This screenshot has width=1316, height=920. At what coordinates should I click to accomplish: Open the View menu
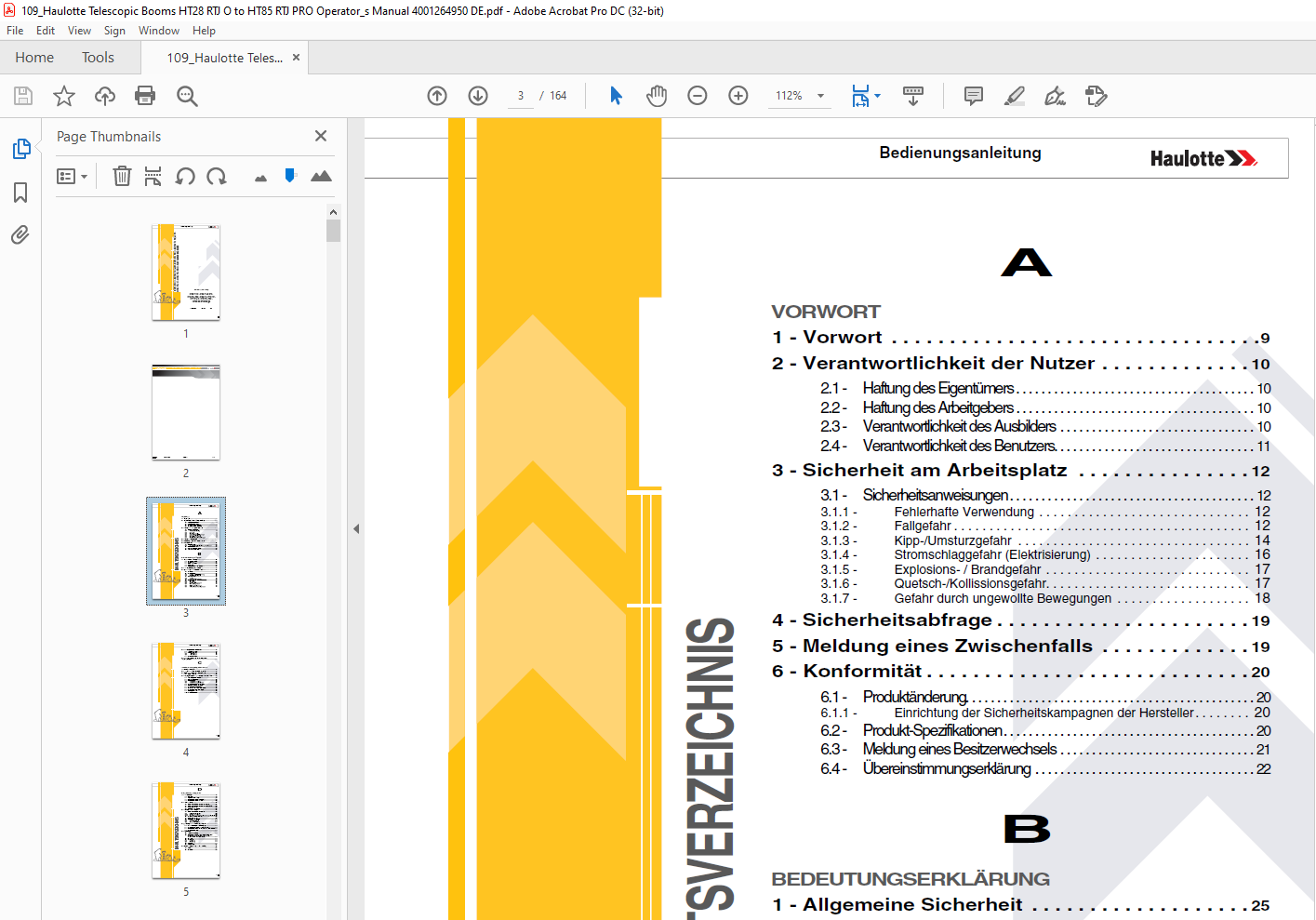click(x=79, y=31)
